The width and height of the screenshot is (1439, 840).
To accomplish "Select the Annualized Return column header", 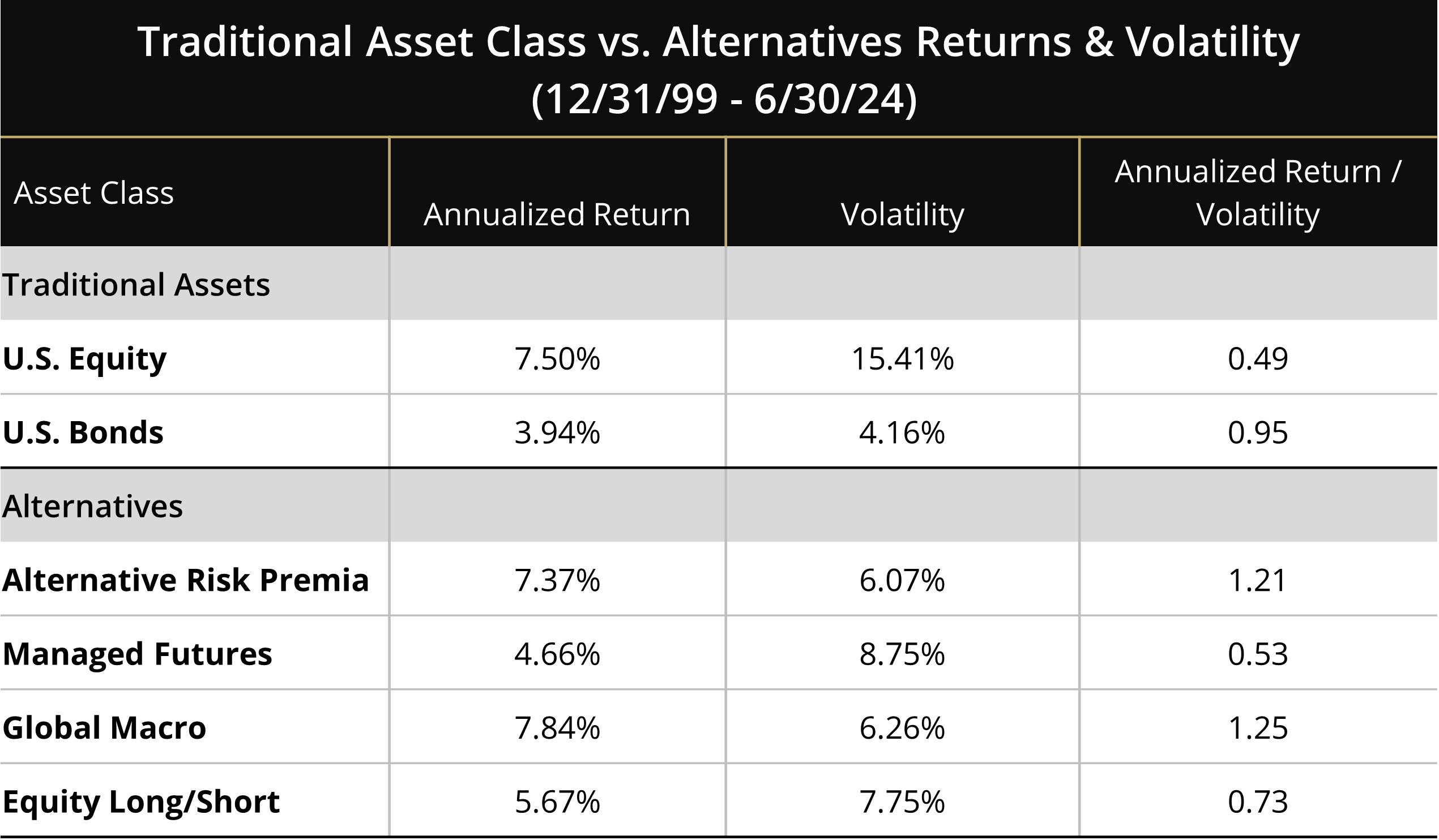I will point(557,215).
